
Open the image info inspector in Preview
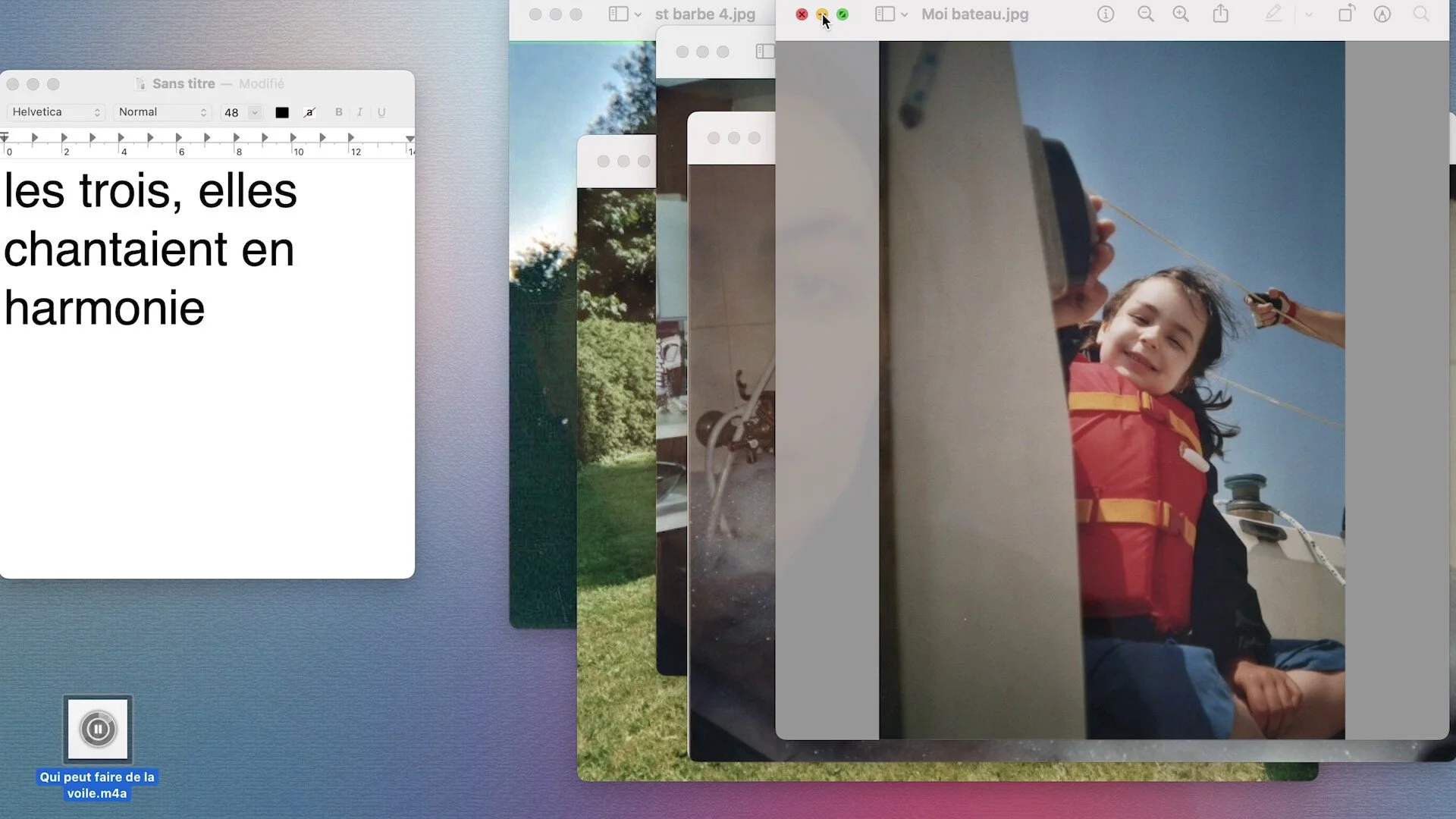click(1106, 14)
